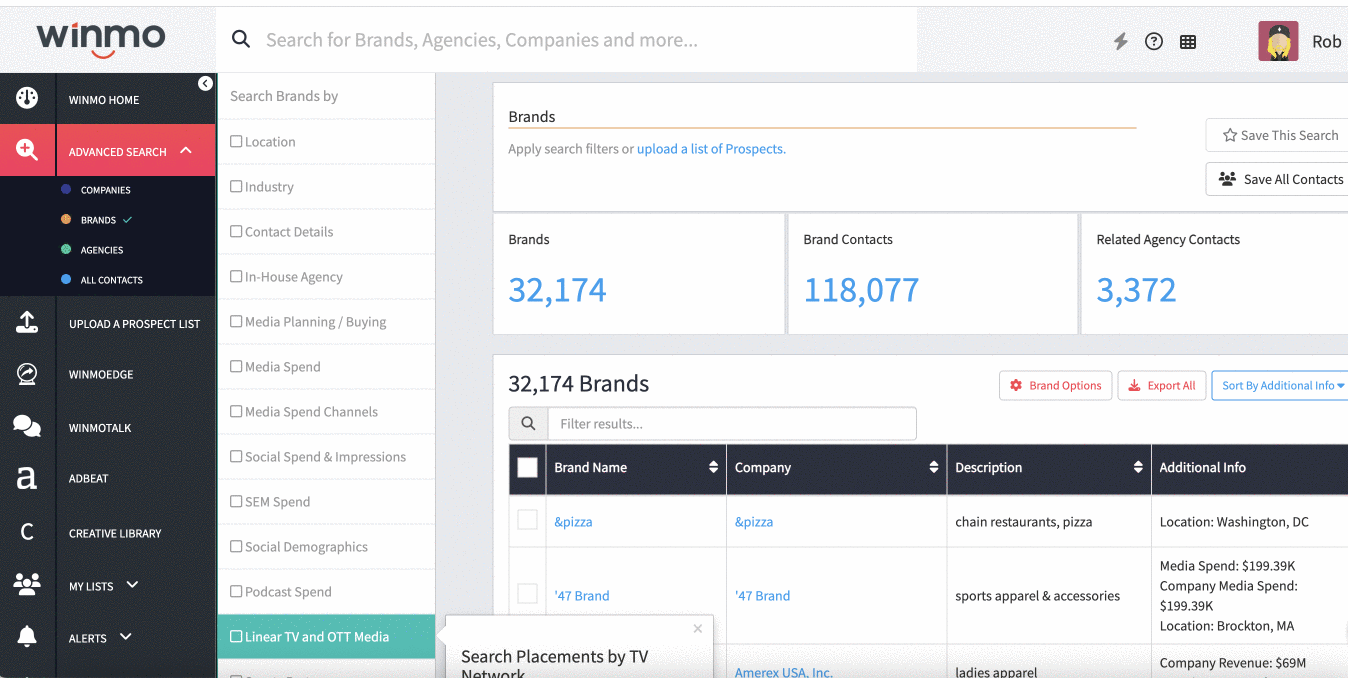Check the Contact Details filter checkbox
The image size is (1348, 678).
click(236, 231)
